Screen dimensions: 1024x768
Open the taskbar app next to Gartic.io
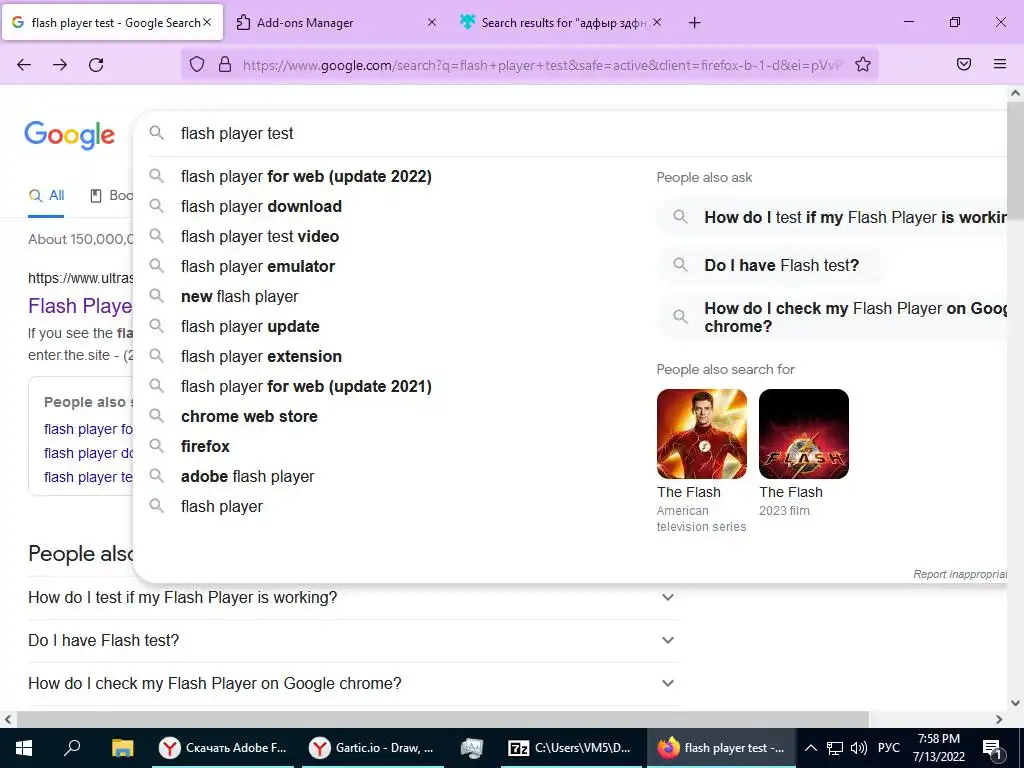472,748
